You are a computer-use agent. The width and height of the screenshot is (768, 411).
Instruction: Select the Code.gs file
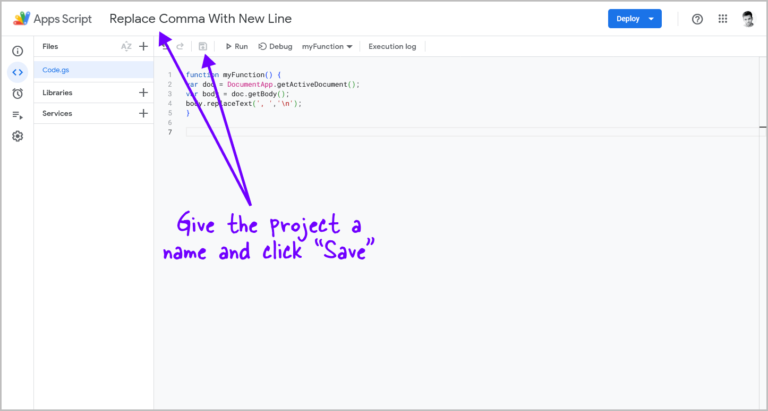[x=94, y=70]
